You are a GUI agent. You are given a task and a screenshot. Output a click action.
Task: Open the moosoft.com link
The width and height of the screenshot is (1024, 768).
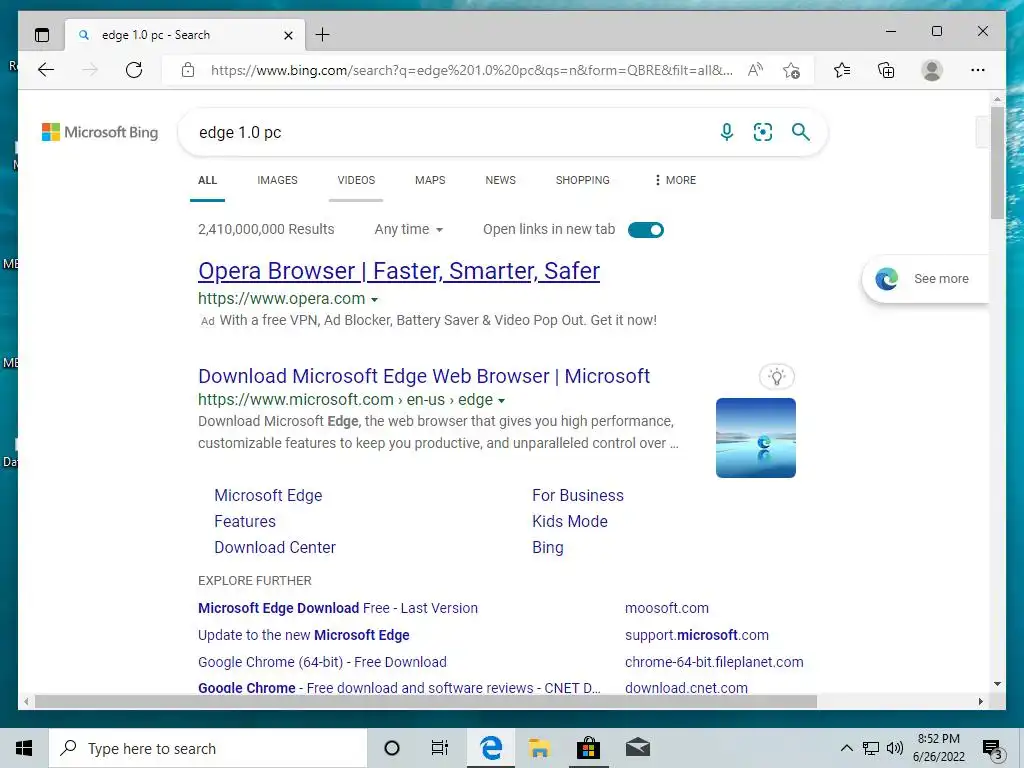point(667,608)
